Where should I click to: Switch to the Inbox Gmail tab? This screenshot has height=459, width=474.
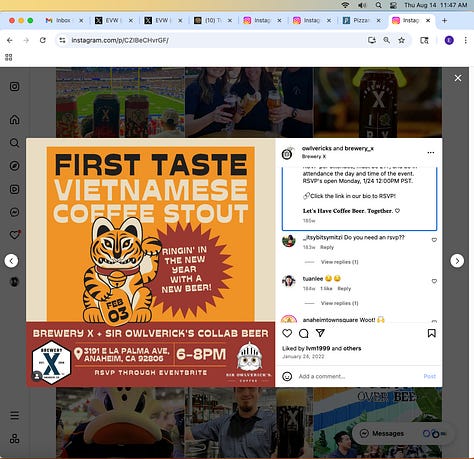pyautogui.click(x=63, y=20)
